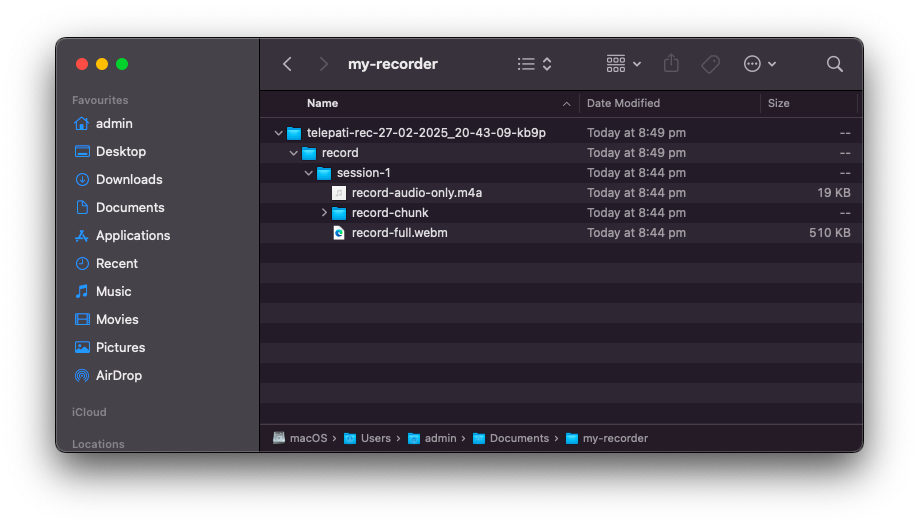Open the Share toolbar icon
Image resolution: width=919 pixels, height=526 pixels.
click(x=671, y=64)
